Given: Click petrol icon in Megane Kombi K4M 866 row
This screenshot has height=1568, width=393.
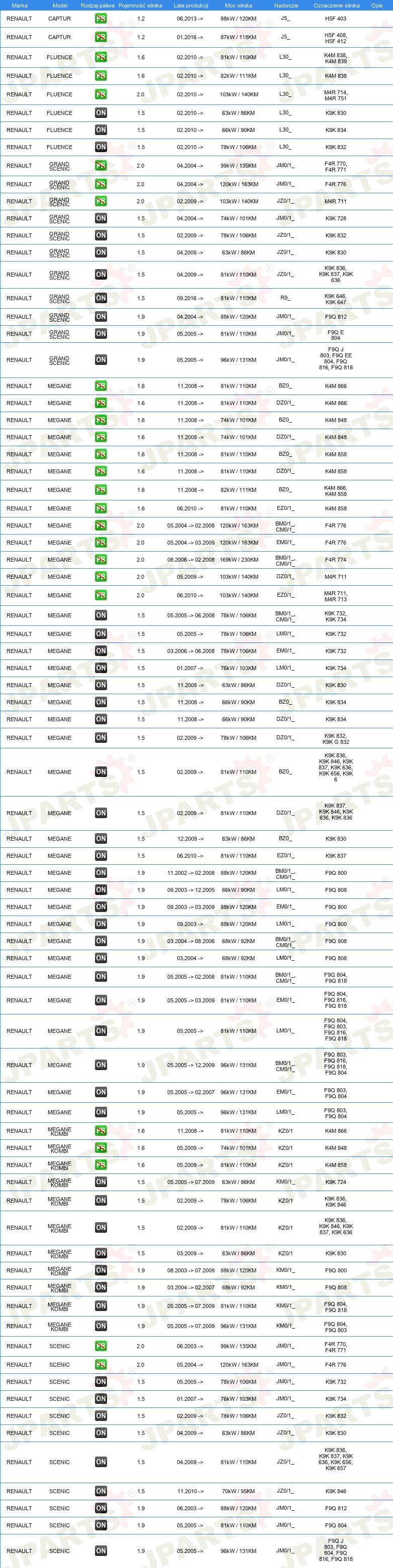Looking at the screenshot, I should pyautogui.click(x=101, y=1131).
